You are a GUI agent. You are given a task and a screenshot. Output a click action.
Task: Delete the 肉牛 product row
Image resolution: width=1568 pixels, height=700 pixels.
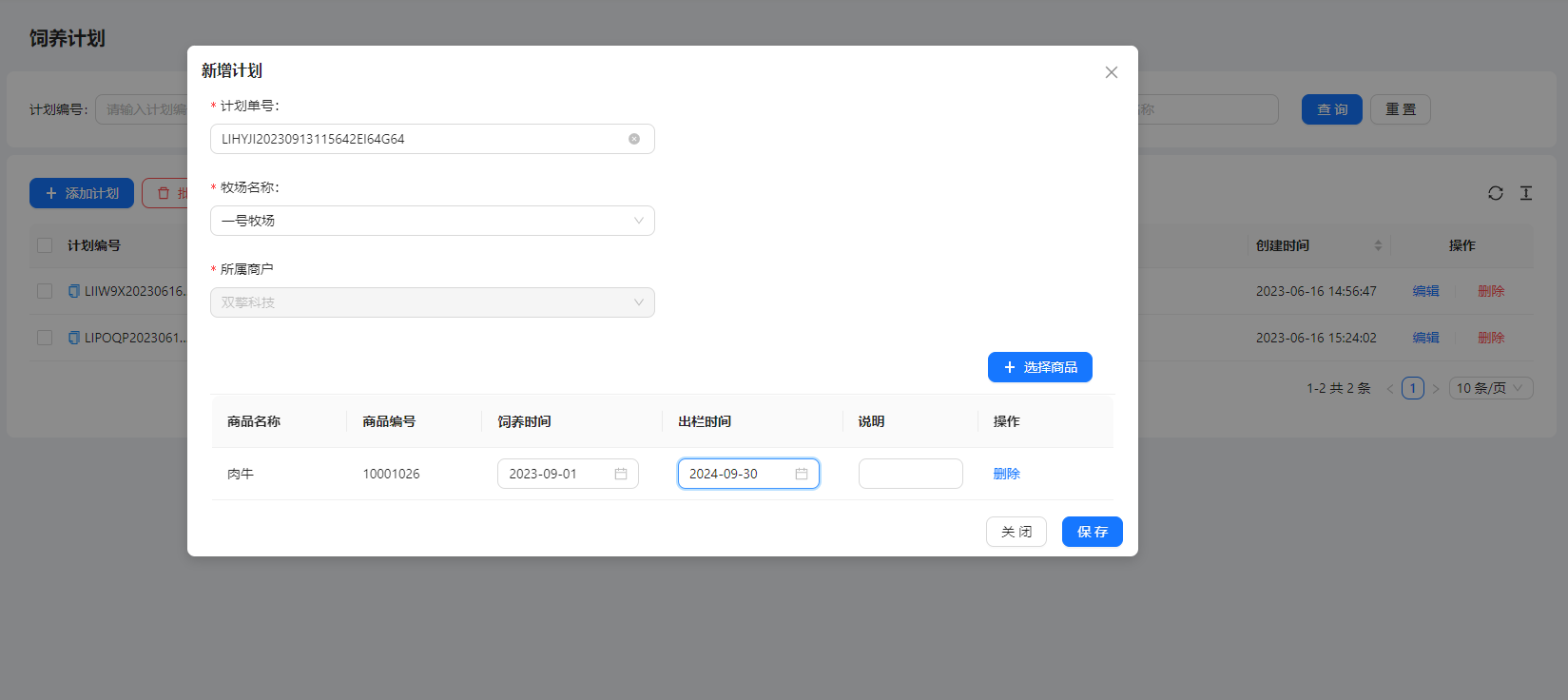click(x=1006, y=474)
